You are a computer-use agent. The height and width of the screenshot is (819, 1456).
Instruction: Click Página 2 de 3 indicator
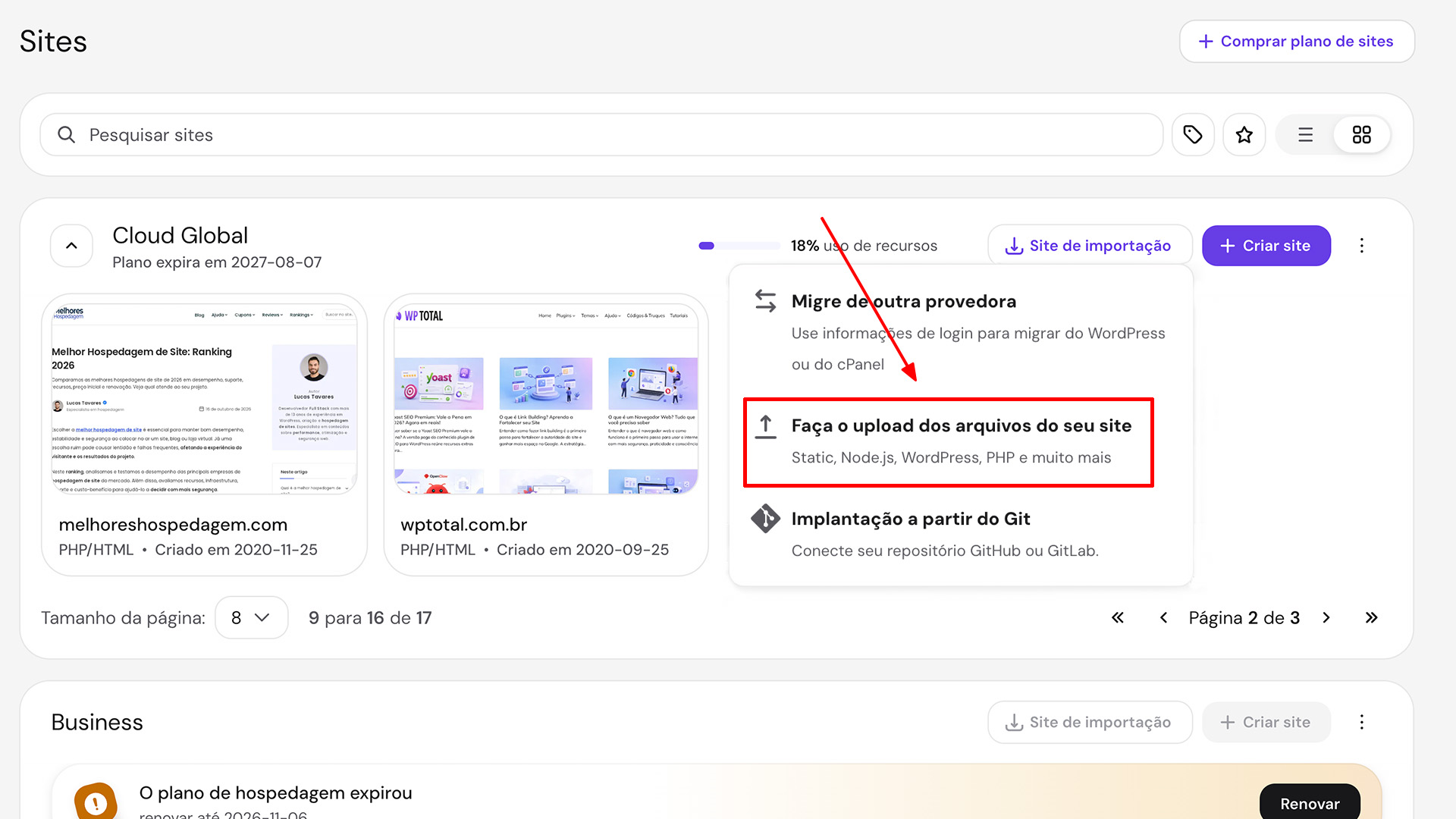click(1244, 618)
